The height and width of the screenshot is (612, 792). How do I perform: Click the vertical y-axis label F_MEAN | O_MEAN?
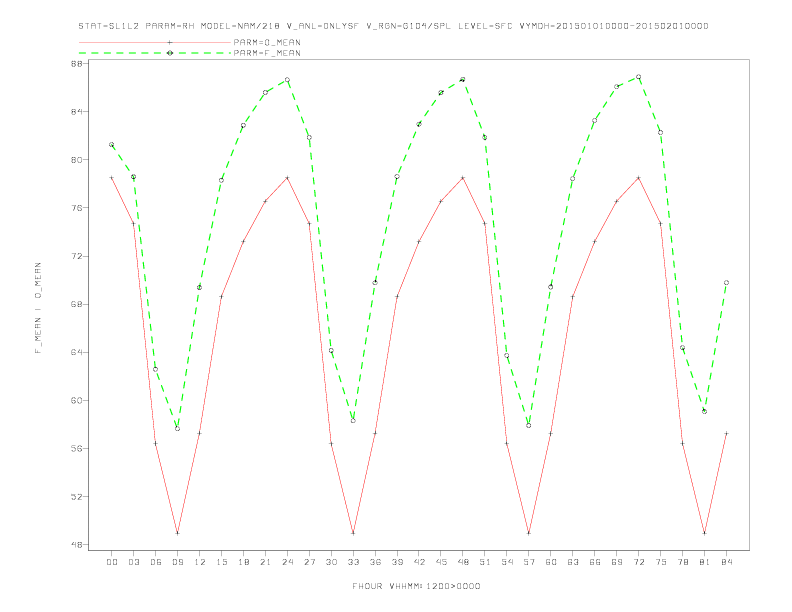pos(38,308)
